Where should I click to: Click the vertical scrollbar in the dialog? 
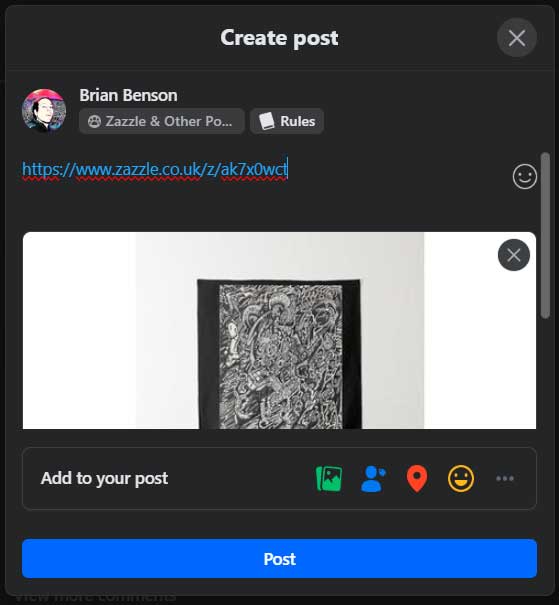(x=545, y=235)
